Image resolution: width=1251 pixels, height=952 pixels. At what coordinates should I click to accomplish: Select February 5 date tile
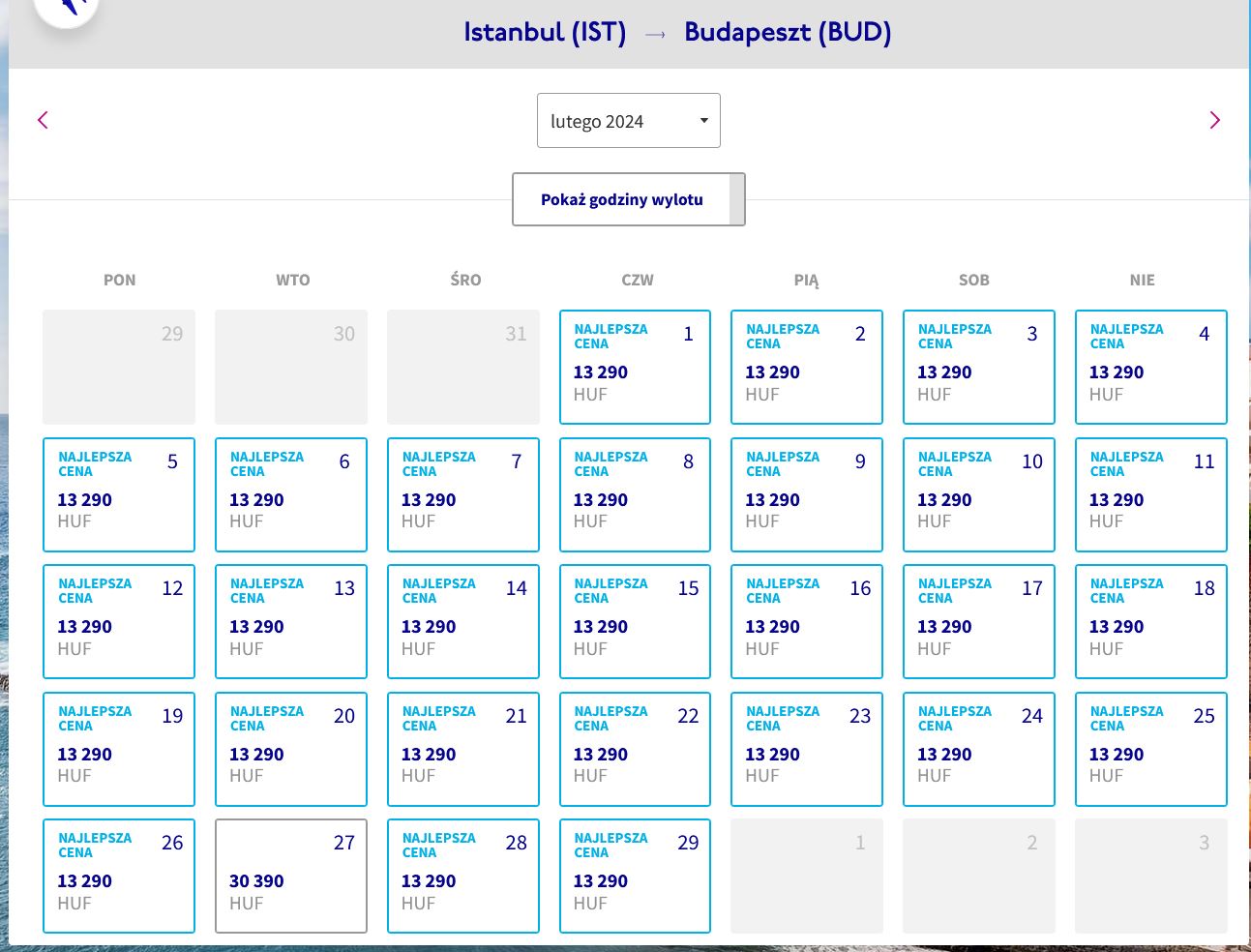(119, 494)
